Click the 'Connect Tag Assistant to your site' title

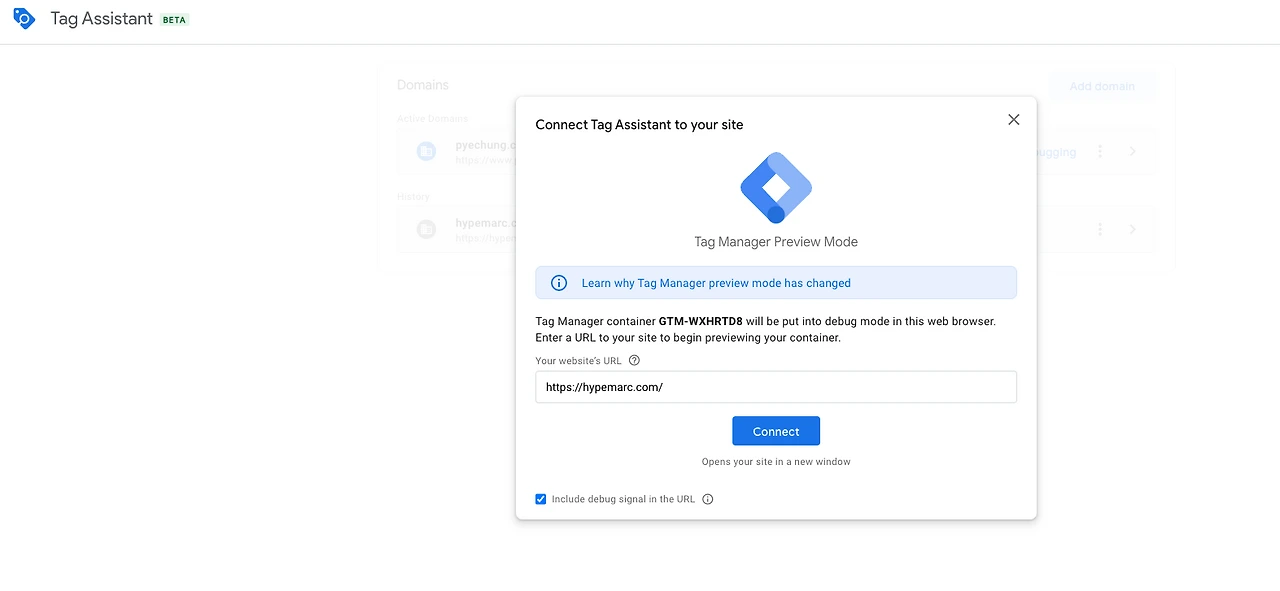(x=639, y=125)
